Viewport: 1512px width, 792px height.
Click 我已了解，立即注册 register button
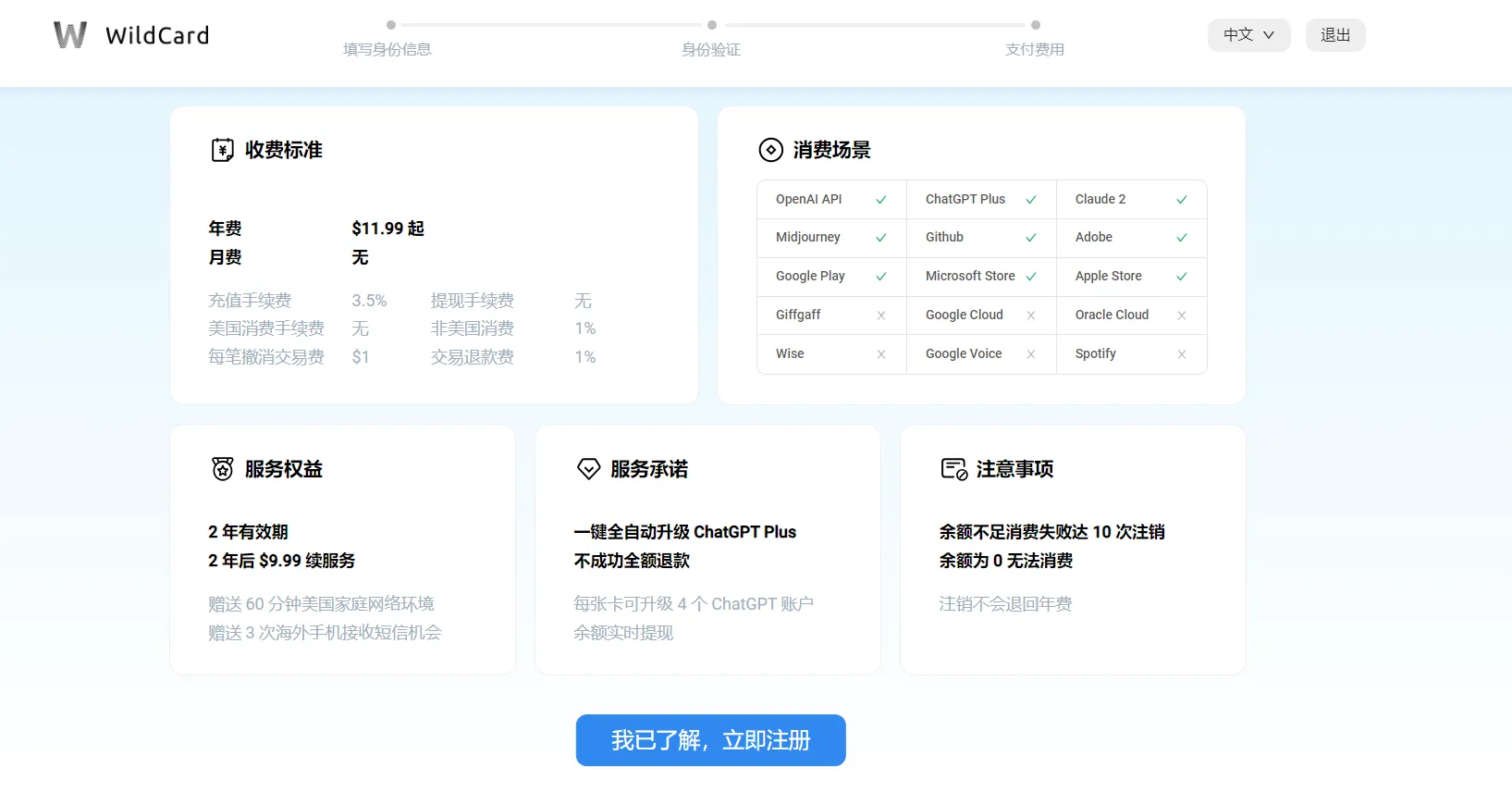coord(710,740)
